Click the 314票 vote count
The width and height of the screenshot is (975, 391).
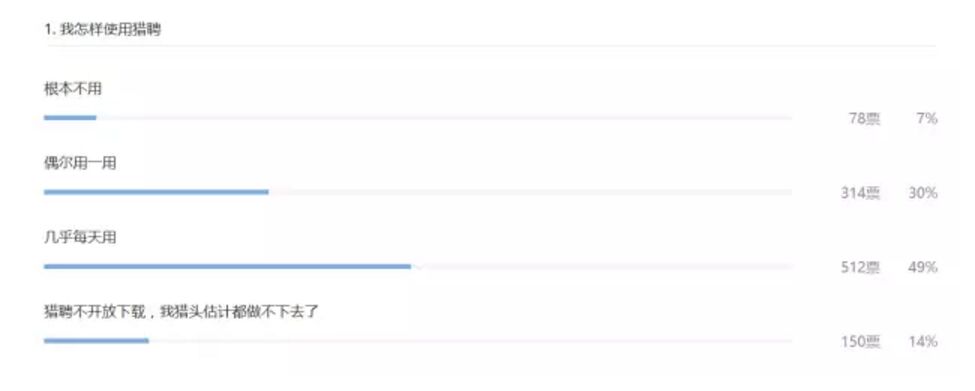point(861,193)
